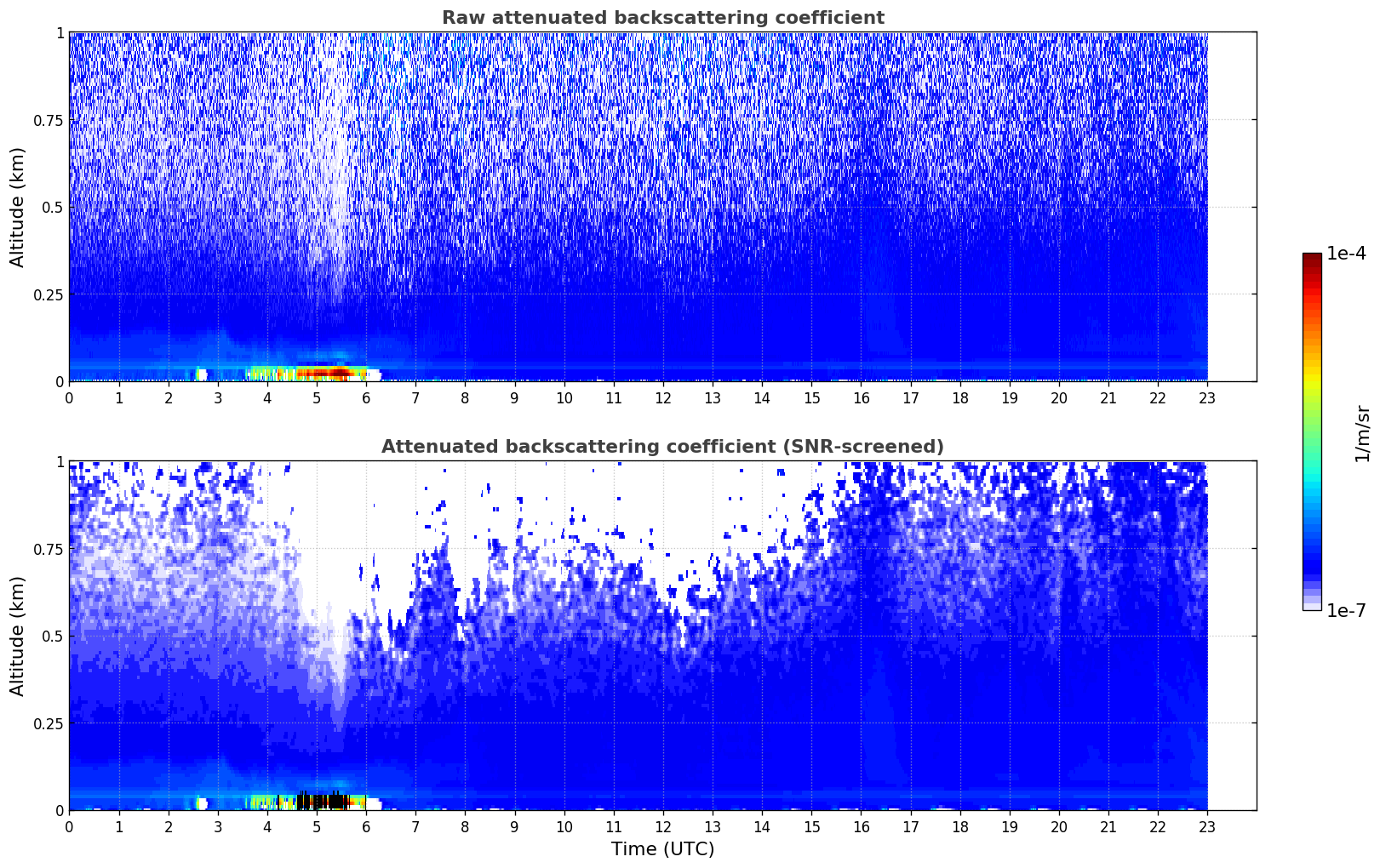1380x868 pixels.
Task: Click hour tick "8" under the Raw plot
Action: pyautogui.click(x=465, y=397)
